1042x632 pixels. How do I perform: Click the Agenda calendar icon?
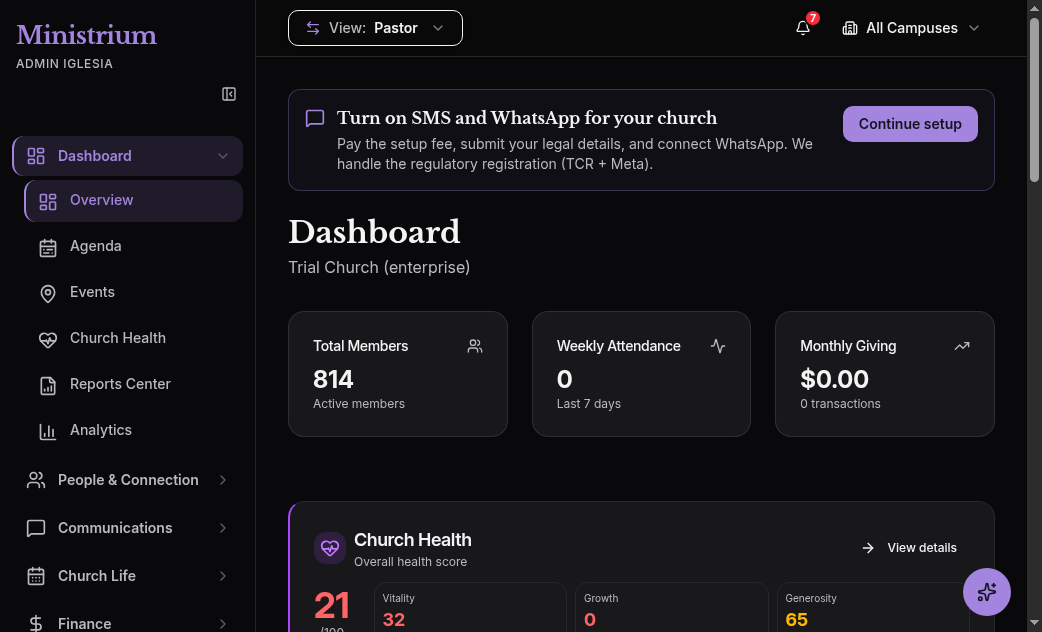(48, 248)
